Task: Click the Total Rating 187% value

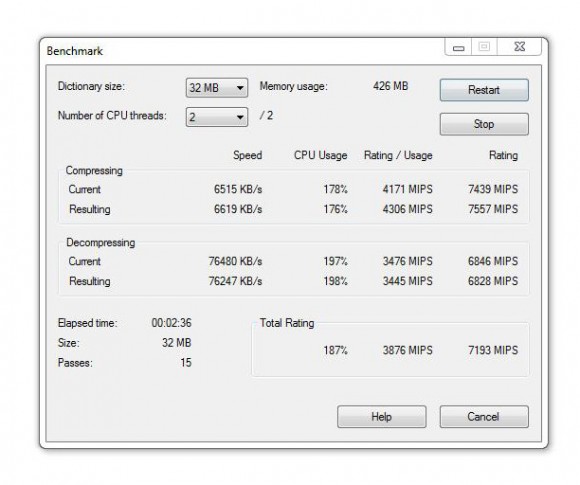Action: 335,350
